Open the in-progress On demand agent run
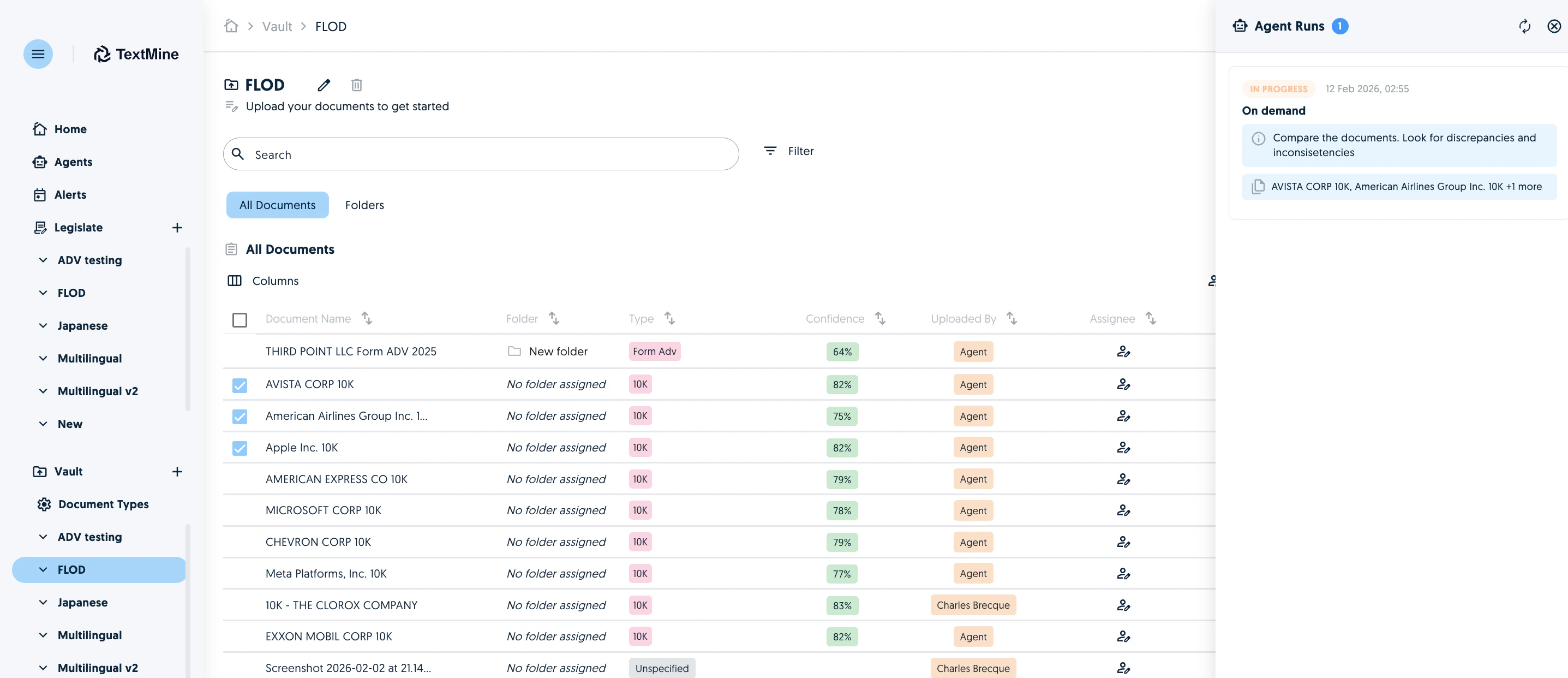Image resolution: width=1568 pixels, height=678 pixels. (1399, 142)
